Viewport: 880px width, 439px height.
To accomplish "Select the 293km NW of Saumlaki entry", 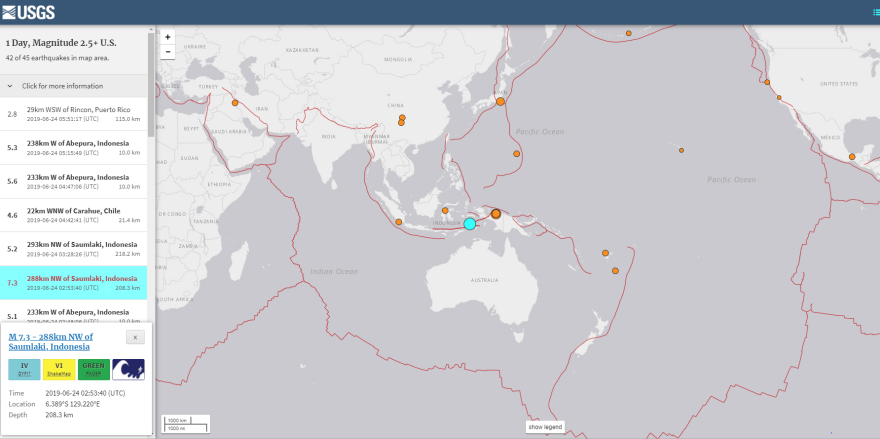I will point(80,249).
